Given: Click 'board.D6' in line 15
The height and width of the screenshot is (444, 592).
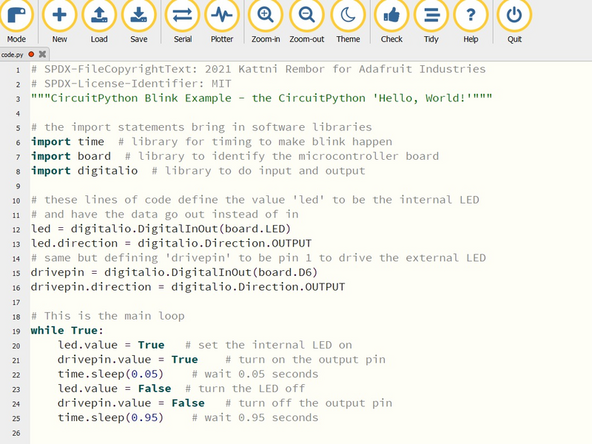Looking at the screenshot, I should [285, 272].
